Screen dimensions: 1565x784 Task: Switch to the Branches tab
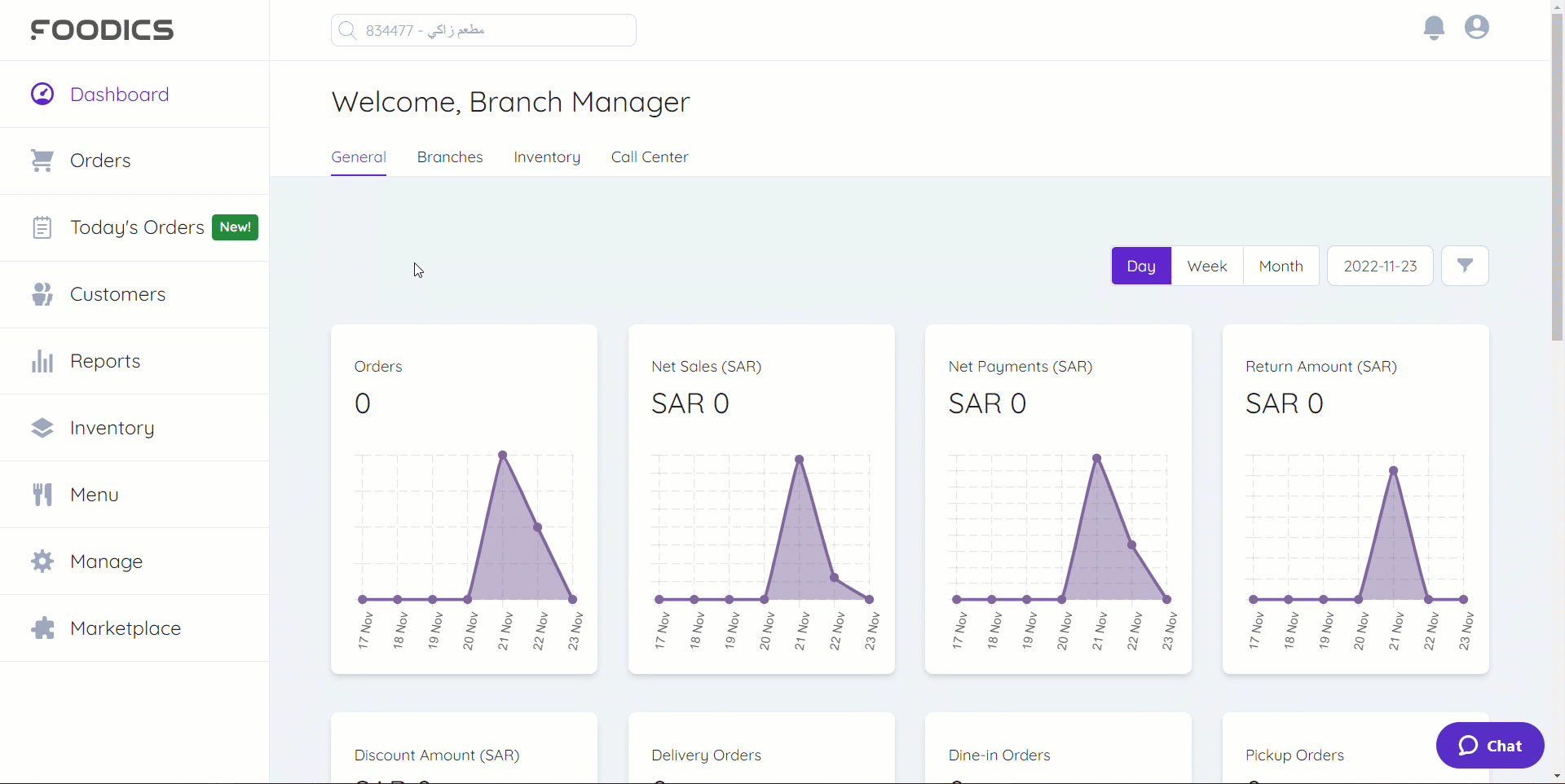pos(449,157)
